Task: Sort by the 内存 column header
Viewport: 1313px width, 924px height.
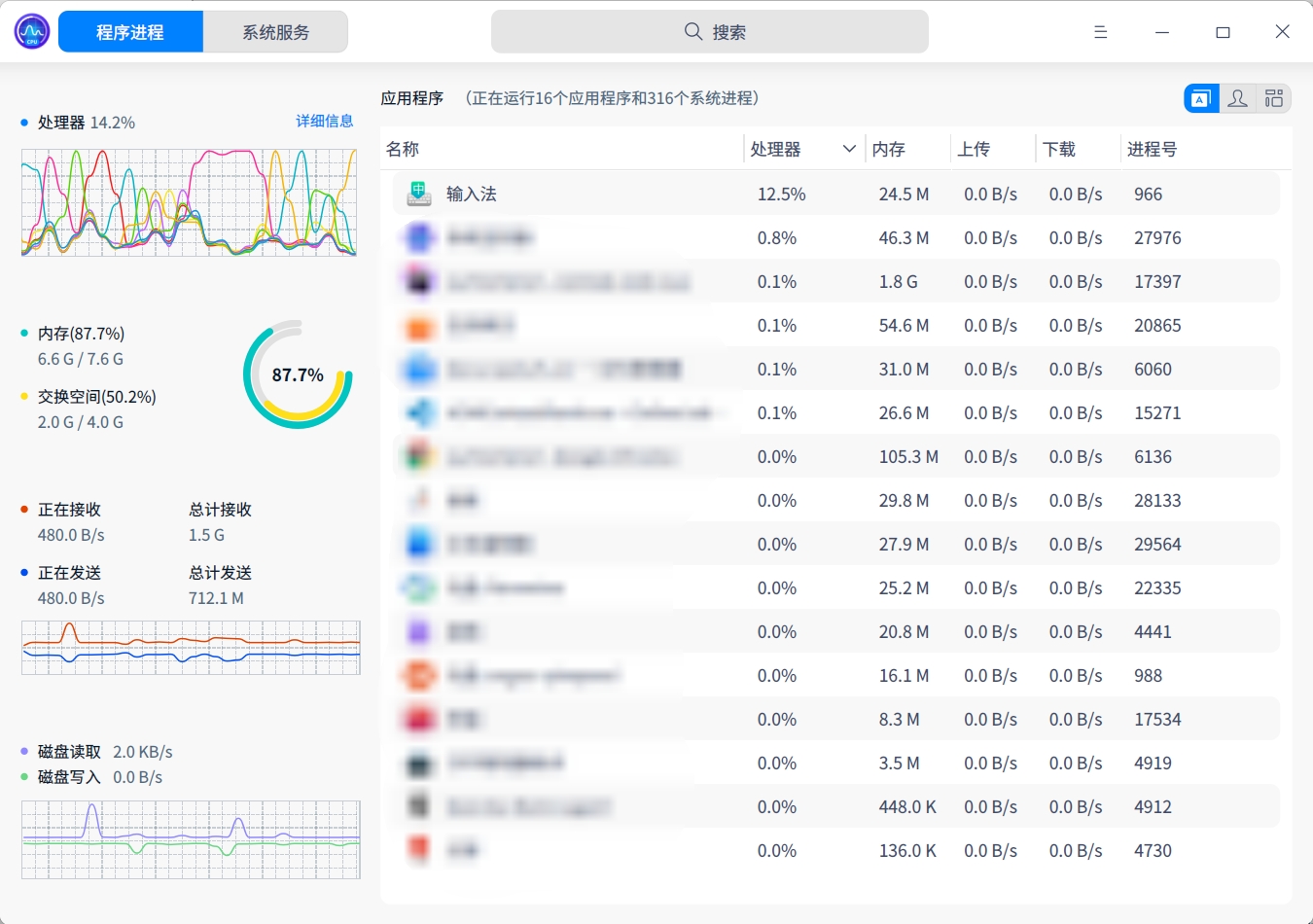Action: tap(889, 149)
